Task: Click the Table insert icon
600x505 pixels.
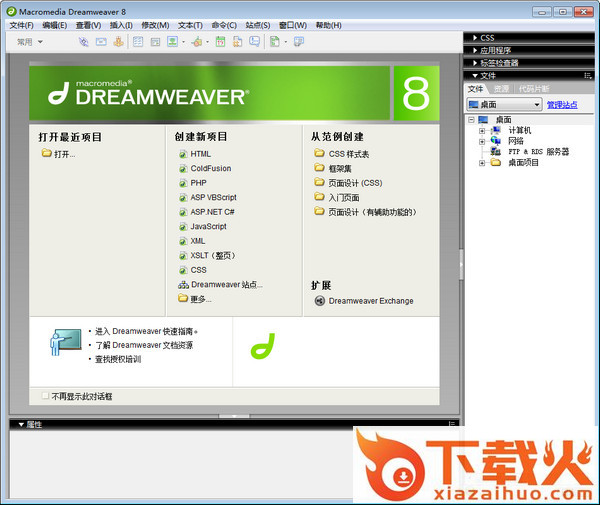Action: pyautogui.click(x=138, y=42)
